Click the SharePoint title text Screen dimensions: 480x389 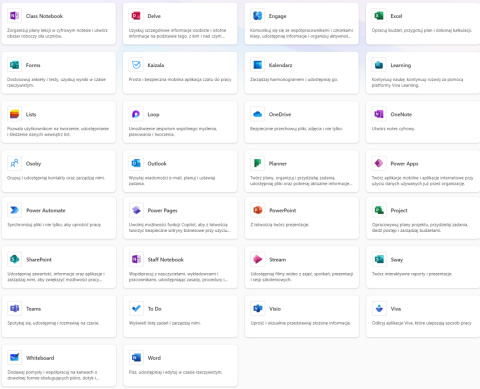click(x=39, y=260)
